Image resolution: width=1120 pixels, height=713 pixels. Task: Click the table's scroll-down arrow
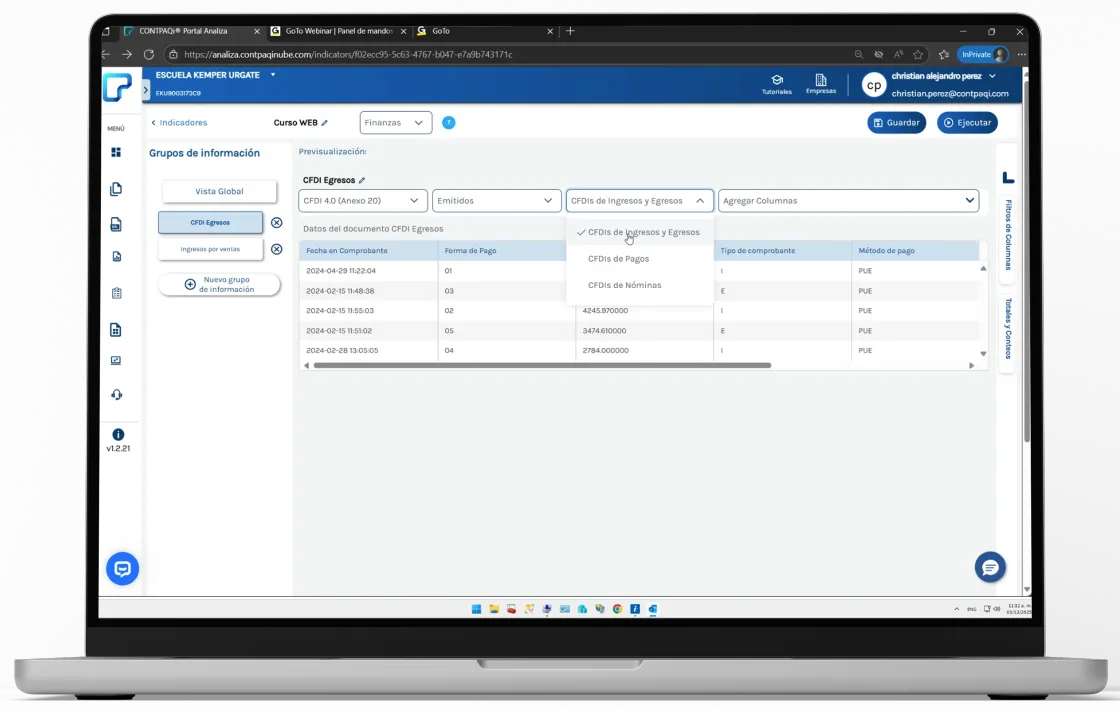(983, 354)
